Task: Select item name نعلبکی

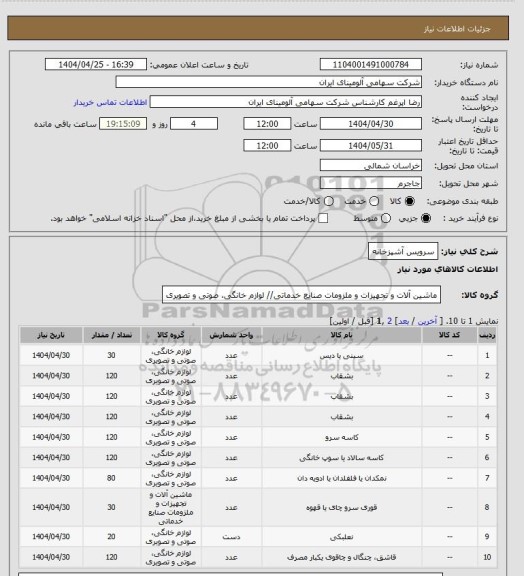Action: click(x=342, y=537)
